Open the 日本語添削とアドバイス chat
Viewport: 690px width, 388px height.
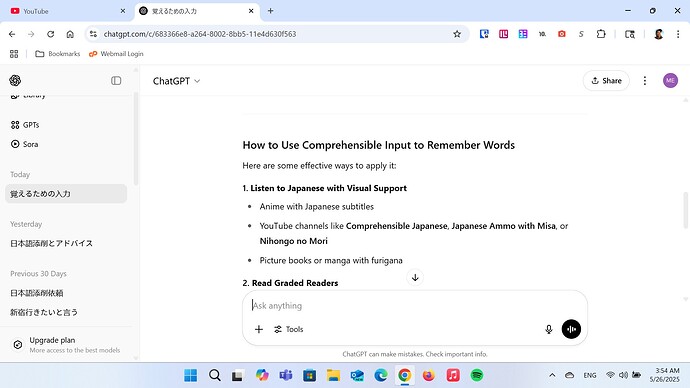pyautogui.click(x=51, y=243)
